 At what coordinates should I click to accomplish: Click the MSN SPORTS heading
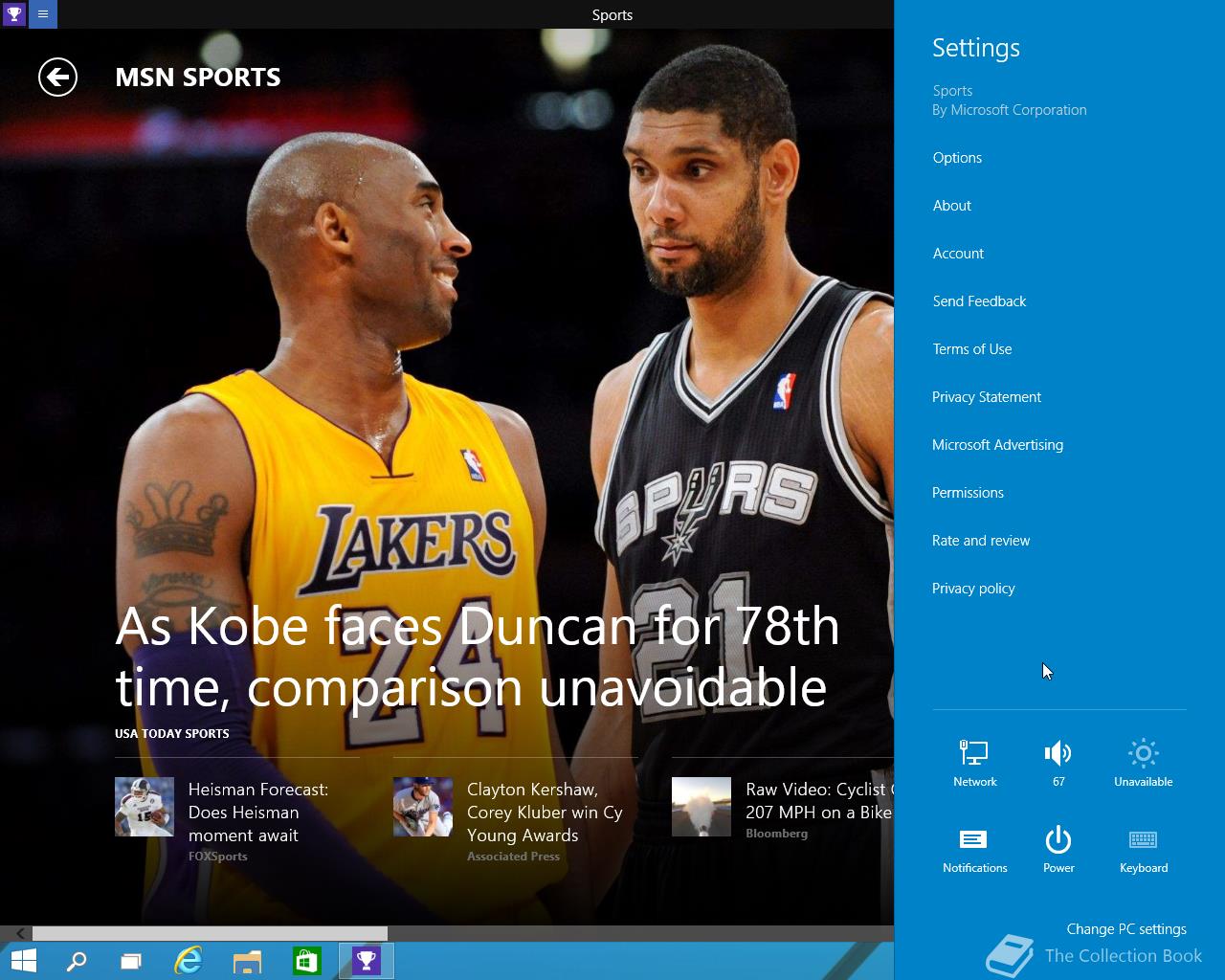pyautogui.click(x=198, y=78)
